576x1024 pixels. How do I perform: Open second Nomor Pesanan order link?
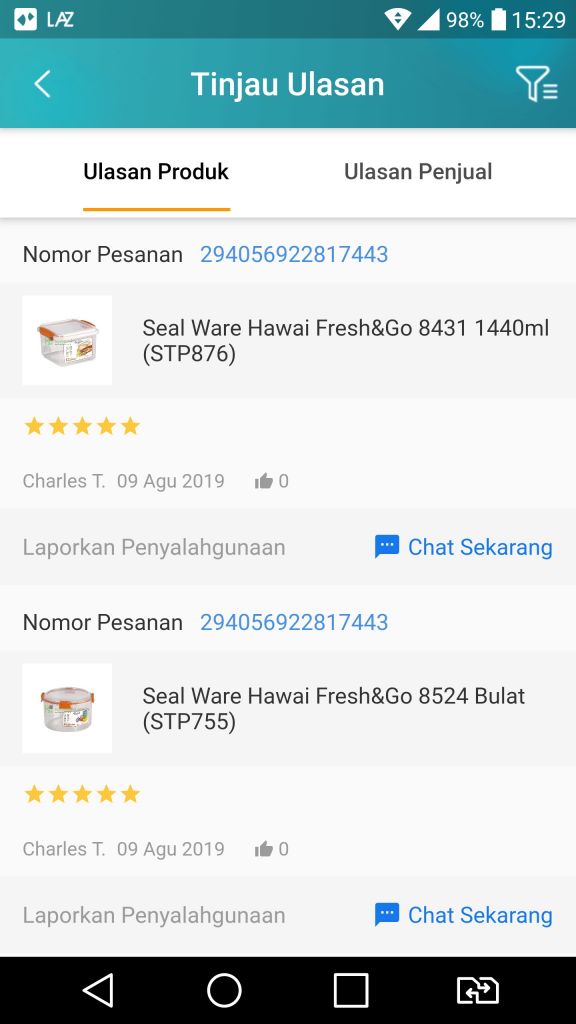[294, 622]
